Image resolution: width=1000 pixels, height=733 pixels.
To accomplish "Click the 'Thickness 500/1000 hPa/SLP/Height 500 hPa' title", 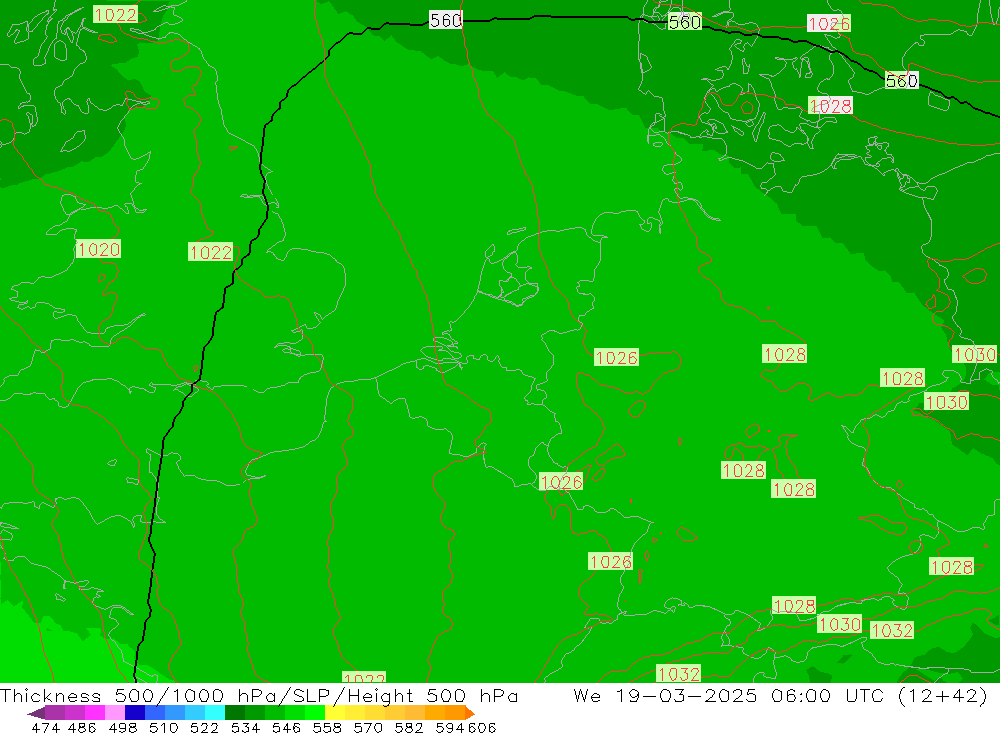I will (x=259, y=695).
